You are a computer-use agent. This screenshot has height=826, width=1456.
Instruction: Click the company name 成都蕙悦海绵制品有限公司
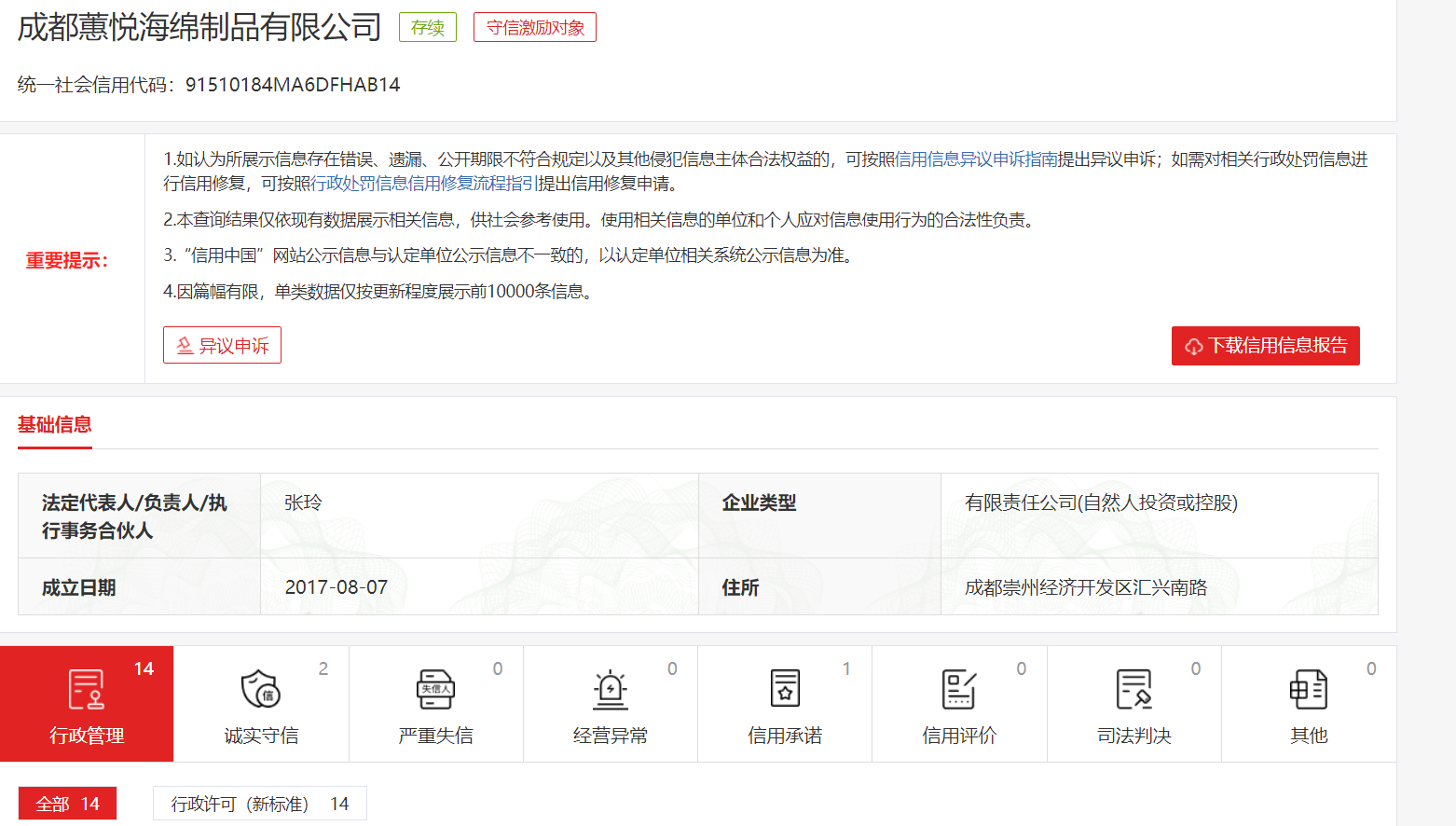coord(199,27)
